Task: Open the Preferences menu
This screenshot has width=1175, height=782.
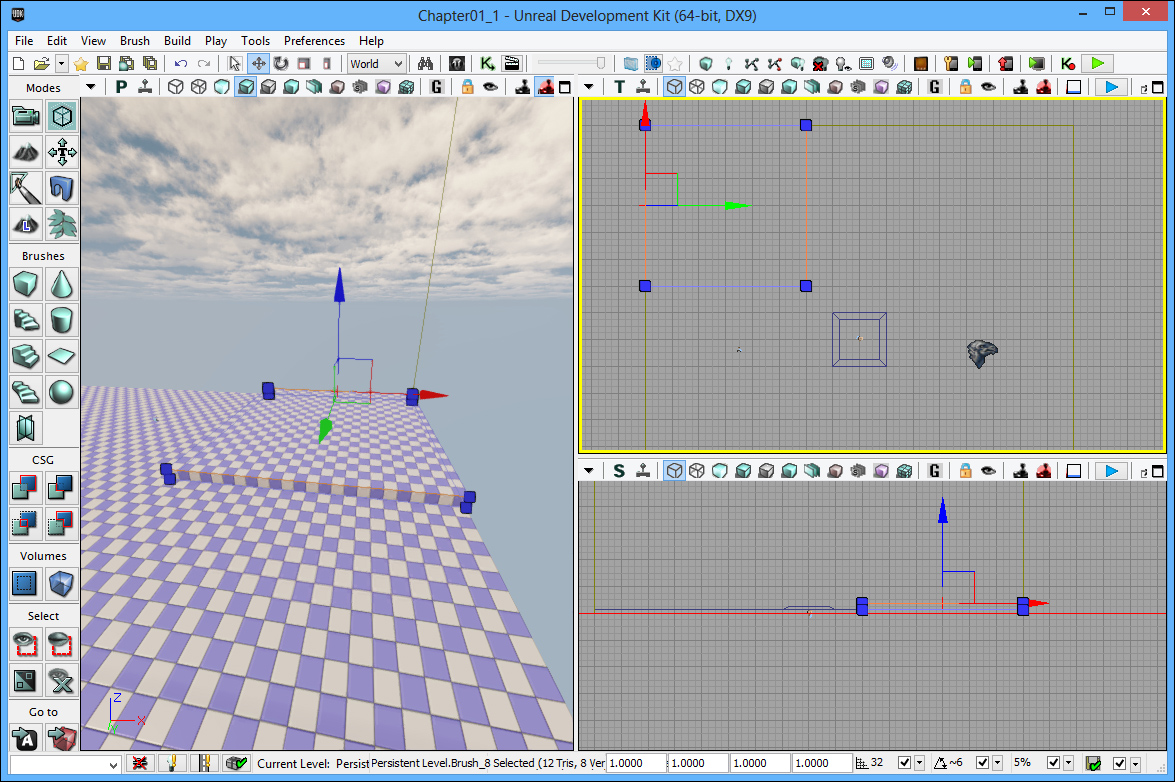Action: pos(314,41)
